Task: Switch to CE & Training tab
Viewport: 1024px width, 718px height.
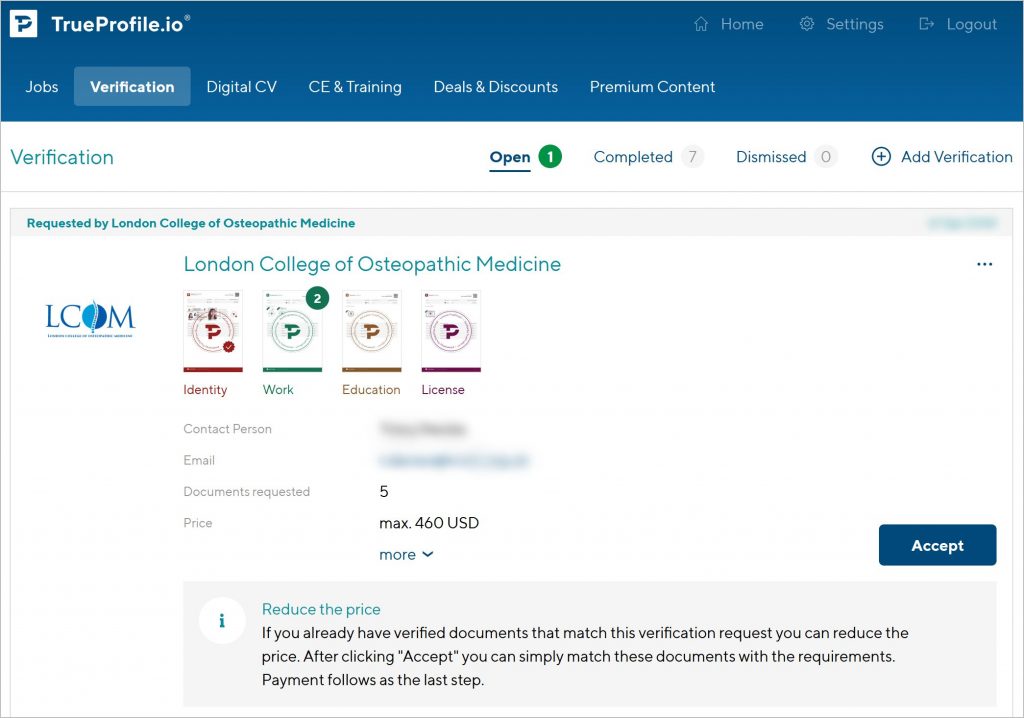Action: 355,87
